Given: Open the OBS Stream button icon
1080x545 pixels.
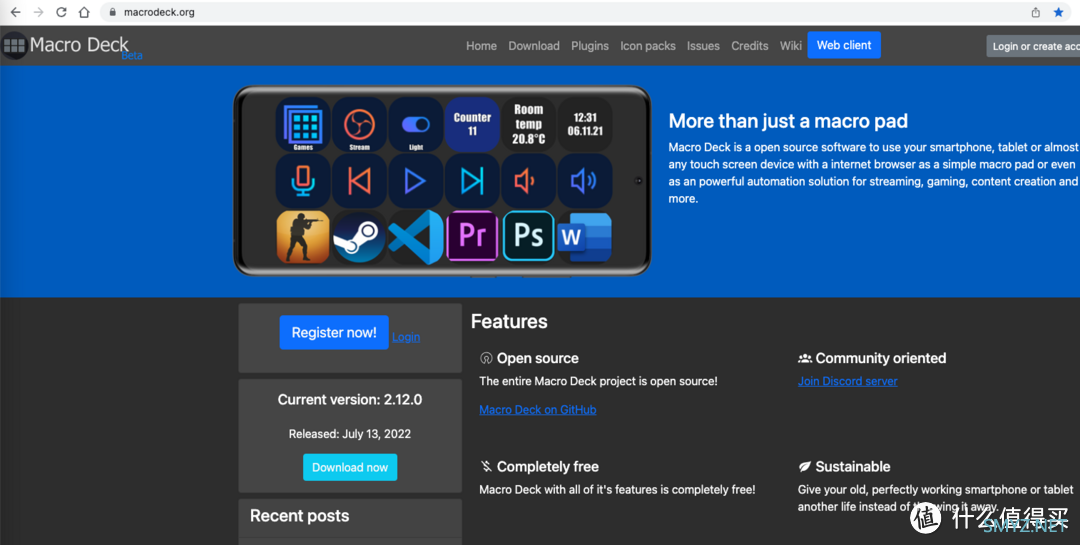Looking at the screenshot, I should [x=360, y=125].
